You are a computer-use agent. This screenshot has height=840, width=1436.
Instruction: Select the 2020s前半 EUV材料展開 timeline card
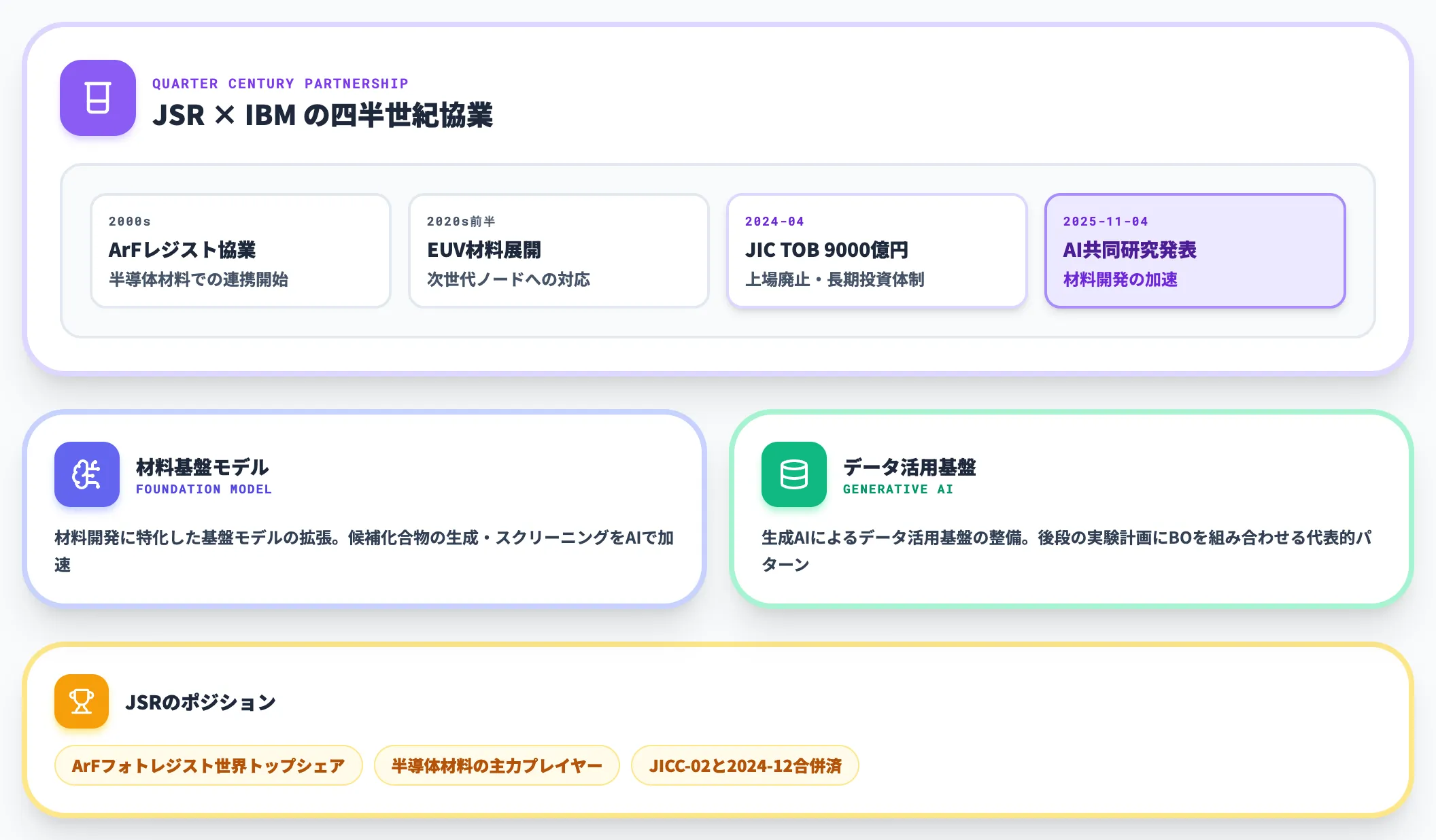(559, 251)
